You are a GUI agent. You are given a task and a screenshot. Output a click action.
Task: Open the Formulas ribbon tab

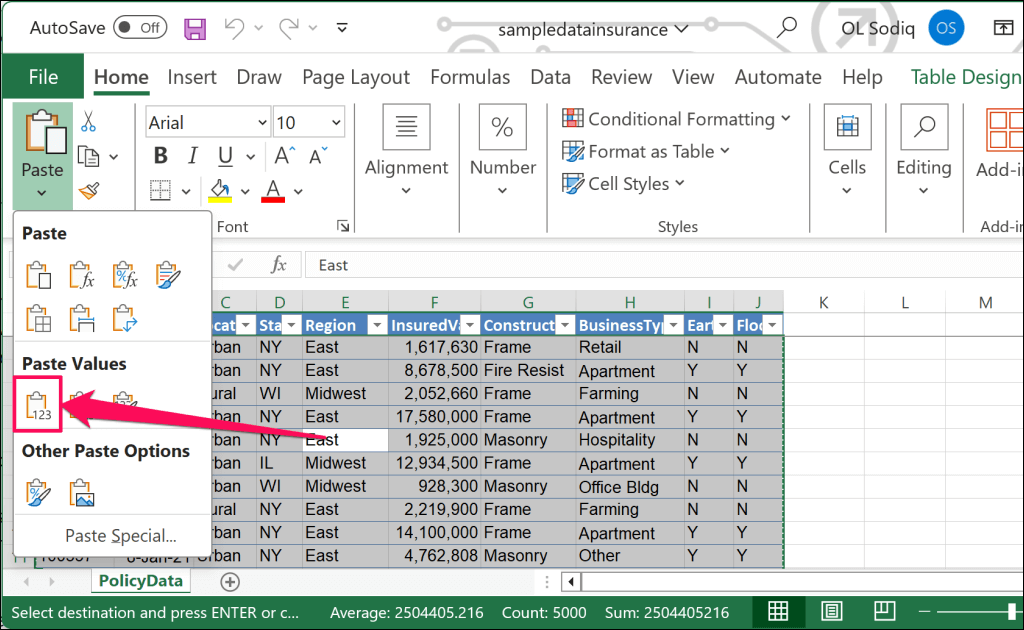[x=470, y=77]
